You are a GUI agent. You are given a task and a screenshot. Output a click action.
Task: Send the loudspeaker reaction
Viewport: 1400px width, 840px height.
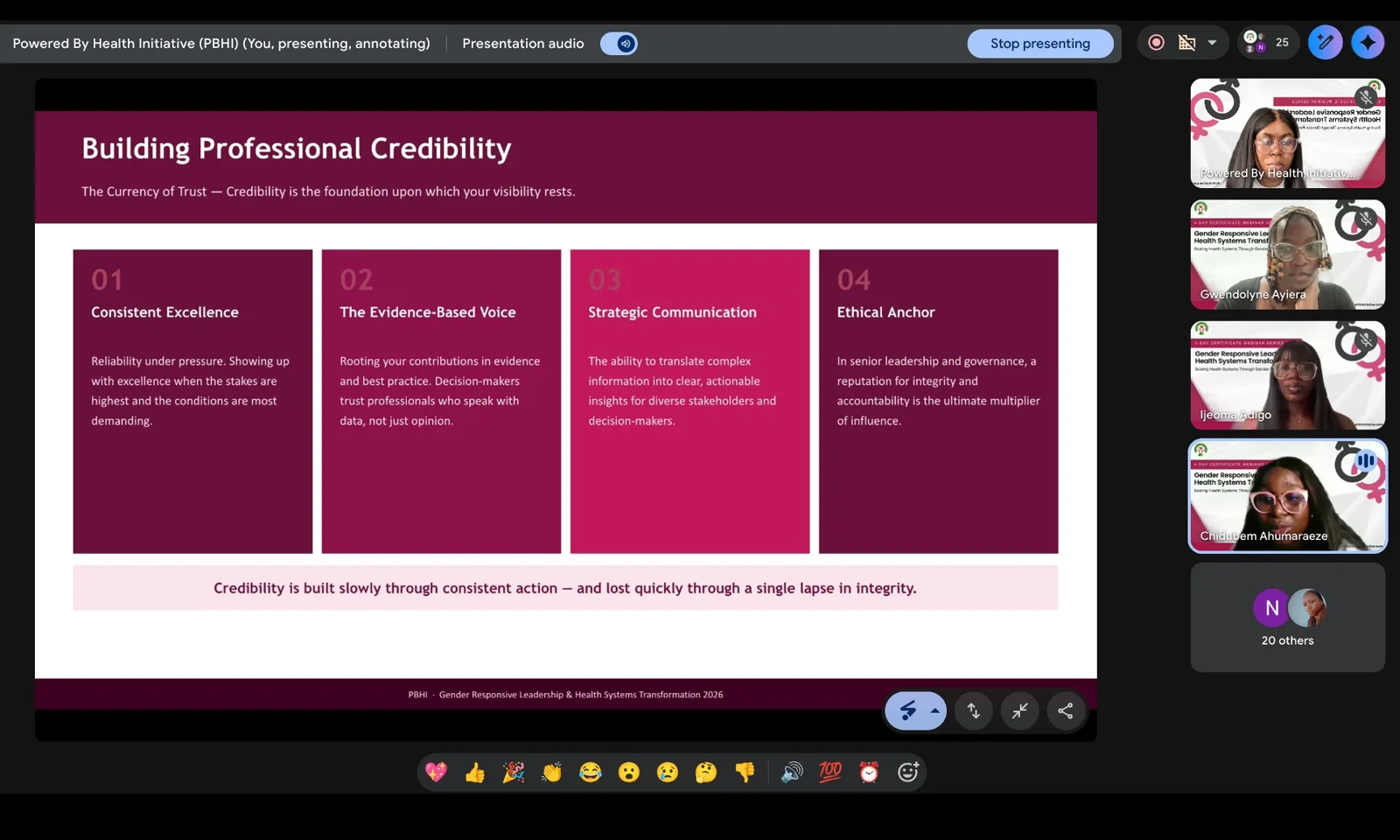[791, 772]
